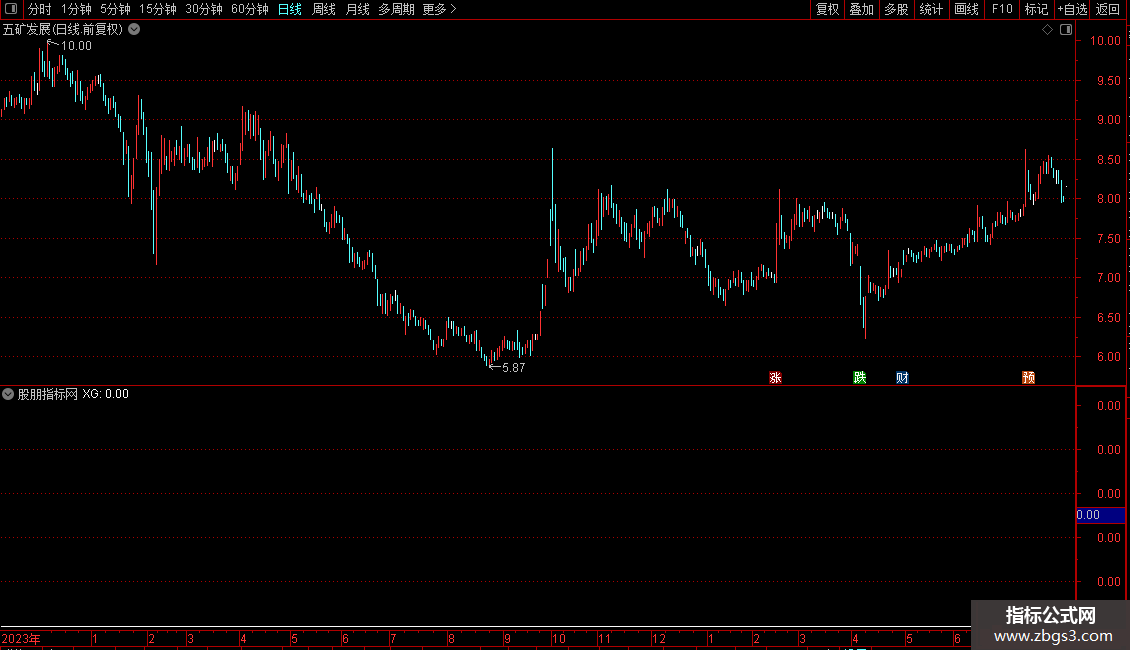
Task: Expand the 更多 periods menu
Action: 439,9
